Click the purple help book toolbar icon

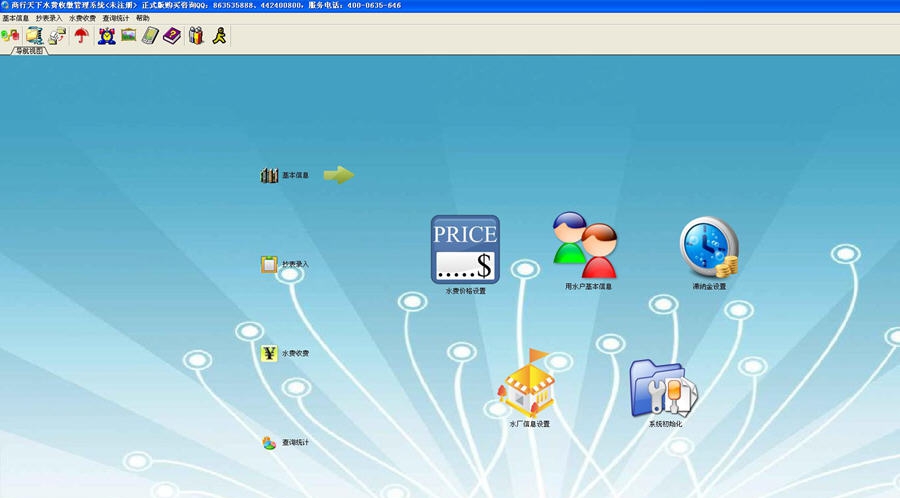coord(172,36)
